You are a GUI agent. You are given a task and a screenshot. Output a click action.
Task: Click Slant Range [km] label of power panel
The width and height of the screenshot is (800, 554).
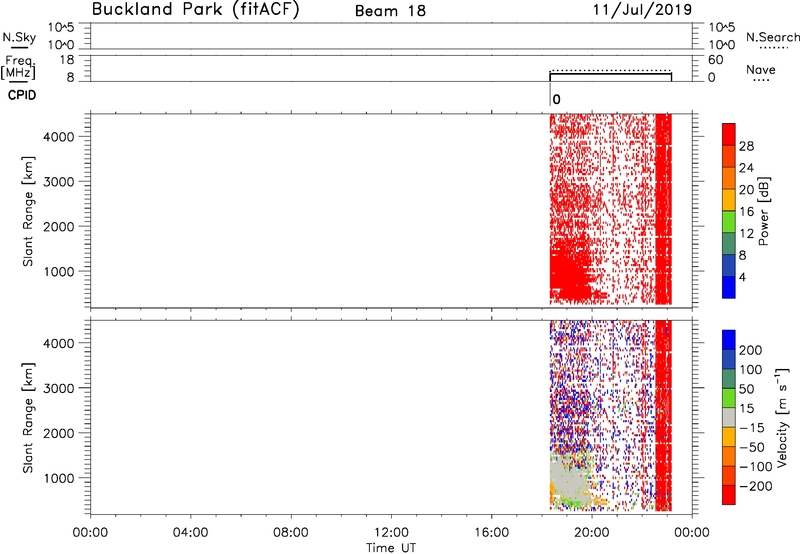[28, 211]
